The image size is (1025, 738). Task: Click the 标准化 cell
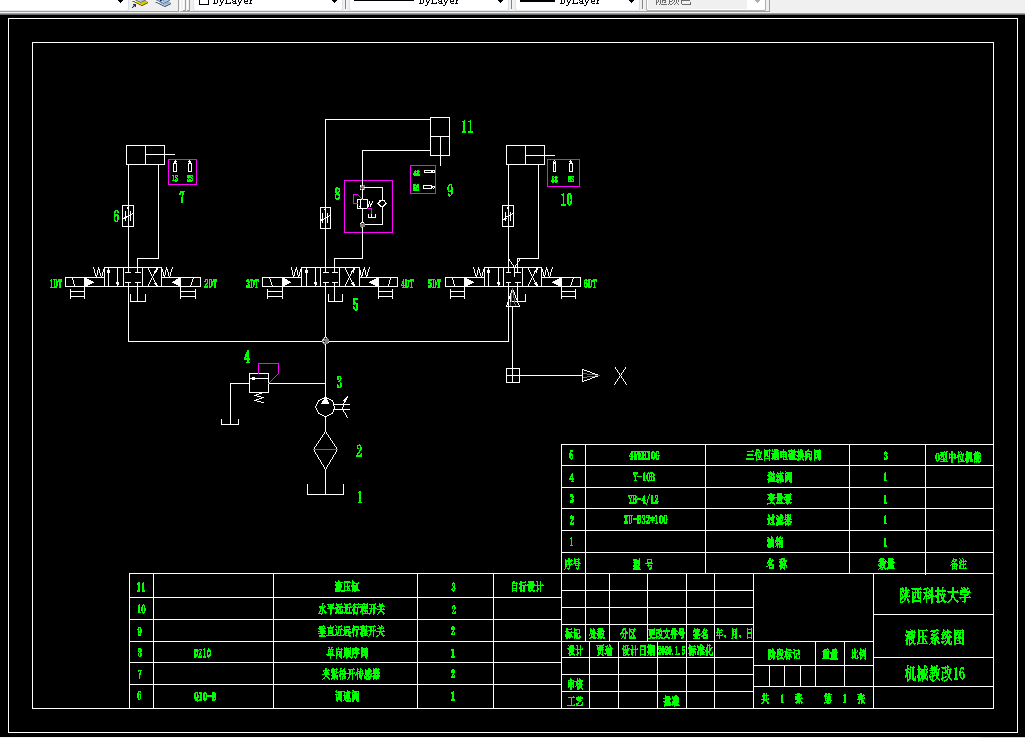pyautogui.click(x=700, y=650)
